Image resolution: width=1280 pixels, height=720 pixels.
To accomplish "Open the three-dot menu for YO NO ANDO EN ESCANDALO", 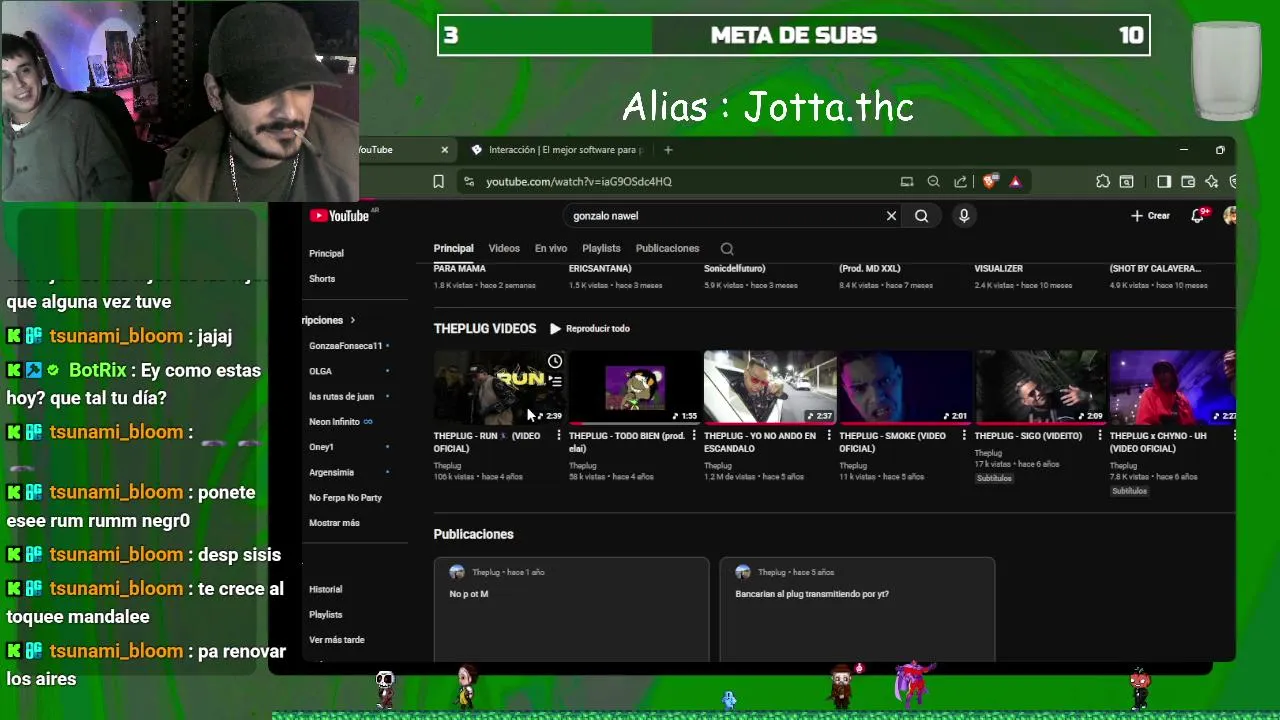I will tap(829, 436).
